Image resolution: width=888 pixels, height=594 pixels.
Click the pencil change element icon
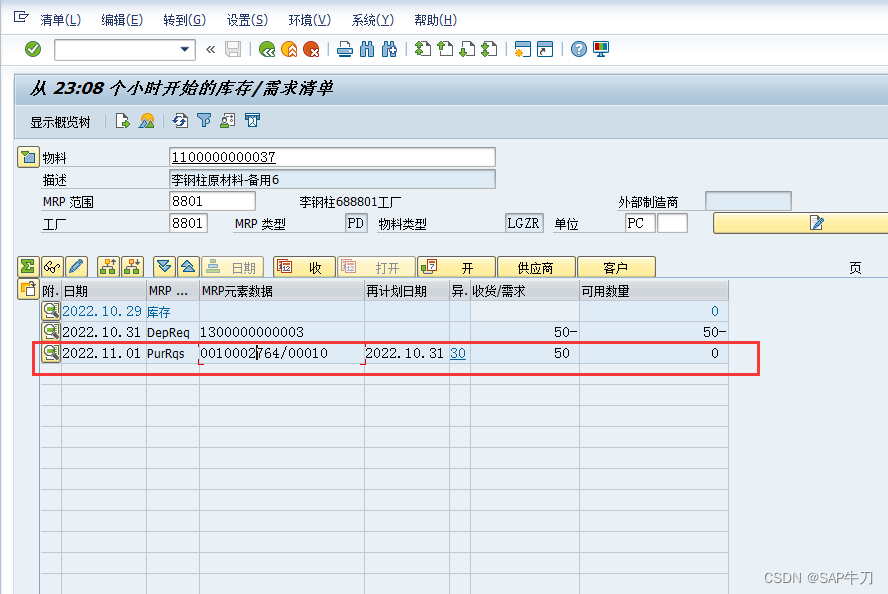tap(76, 267)
